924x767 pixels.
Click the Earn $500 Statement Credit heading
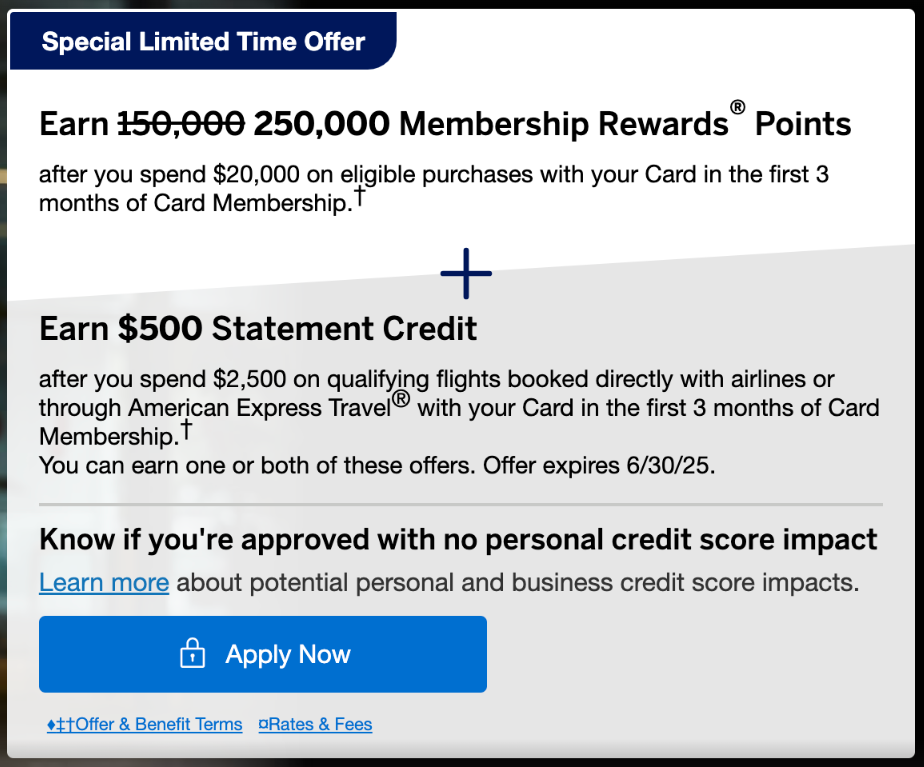[x=257, y=328]
